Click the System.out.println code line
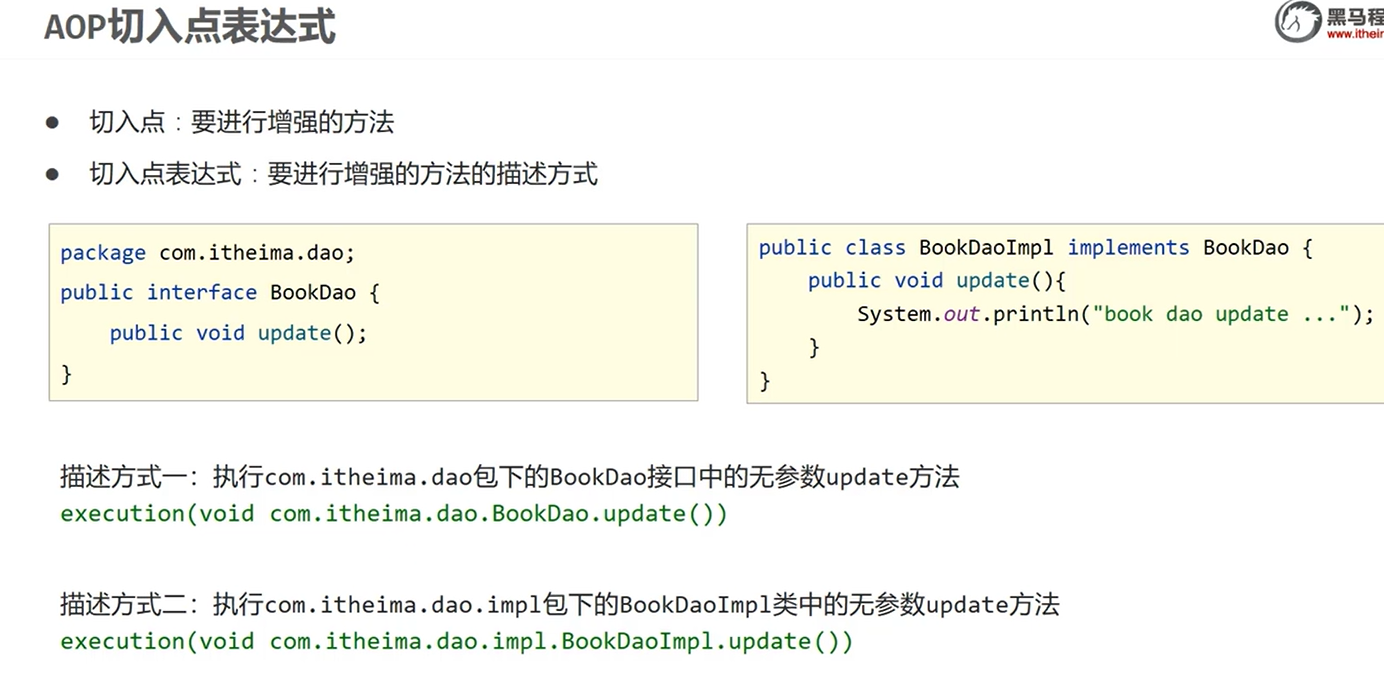The width and height of the screenshot is (1384, 678). click(1116, 314)
